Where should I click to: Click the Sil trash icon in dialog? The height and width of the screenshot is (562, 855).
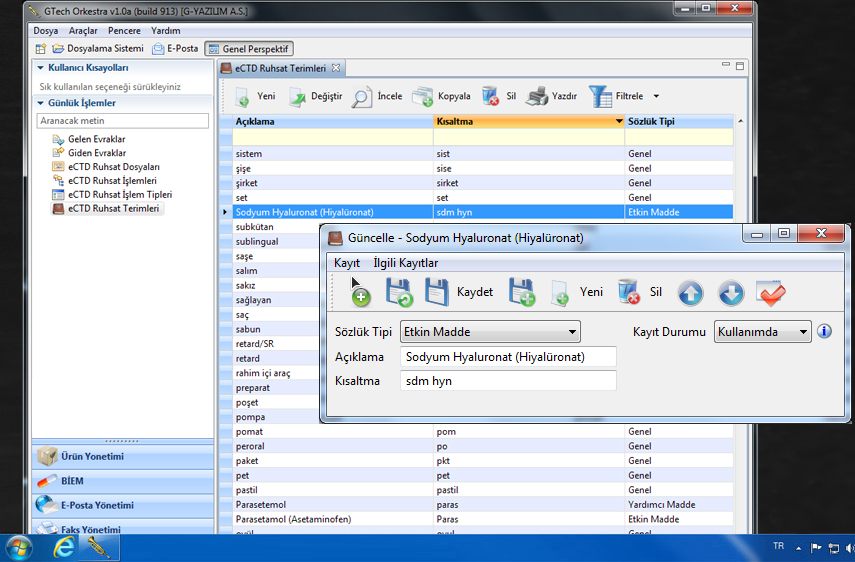click(628, 293)
